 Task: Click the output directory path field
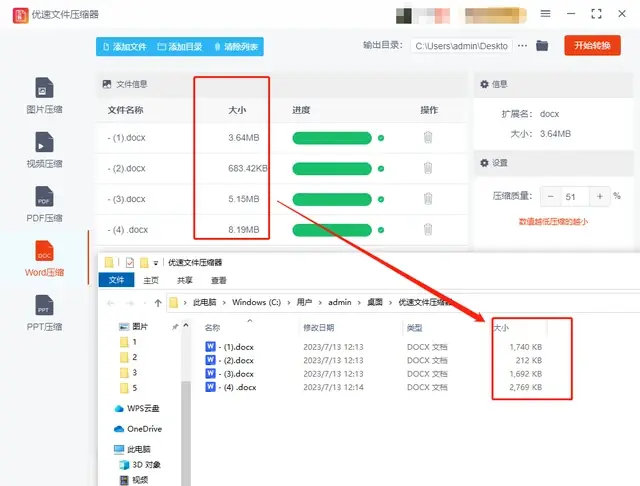[x=461, y=46]
